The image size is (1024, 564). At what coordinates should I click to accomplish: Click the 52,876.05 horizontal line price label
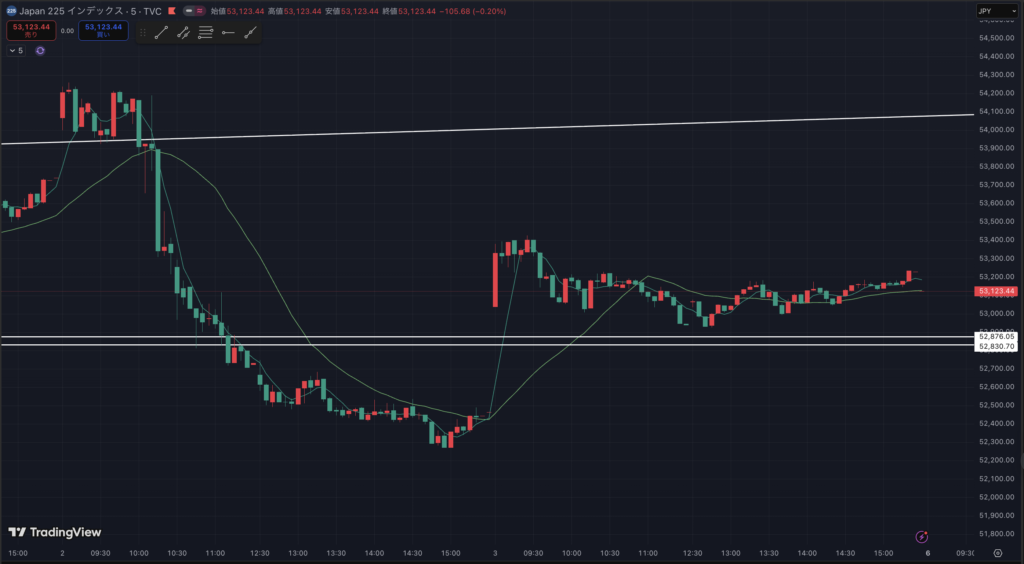[x=997, y=337]
